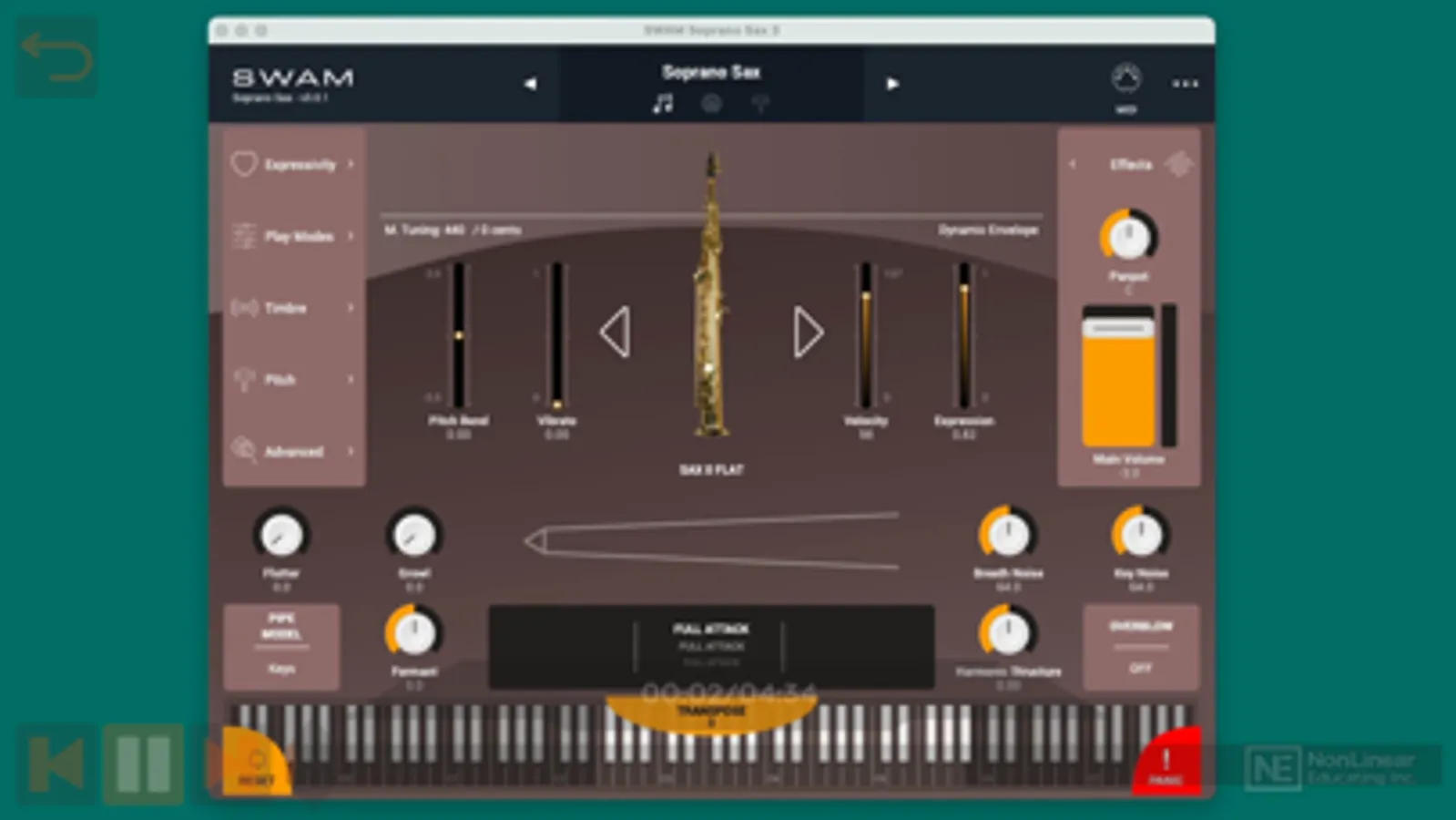This screenshot has height=820, width=1456.
Task: Open the Timbre menu item
Action: (293, 308)
